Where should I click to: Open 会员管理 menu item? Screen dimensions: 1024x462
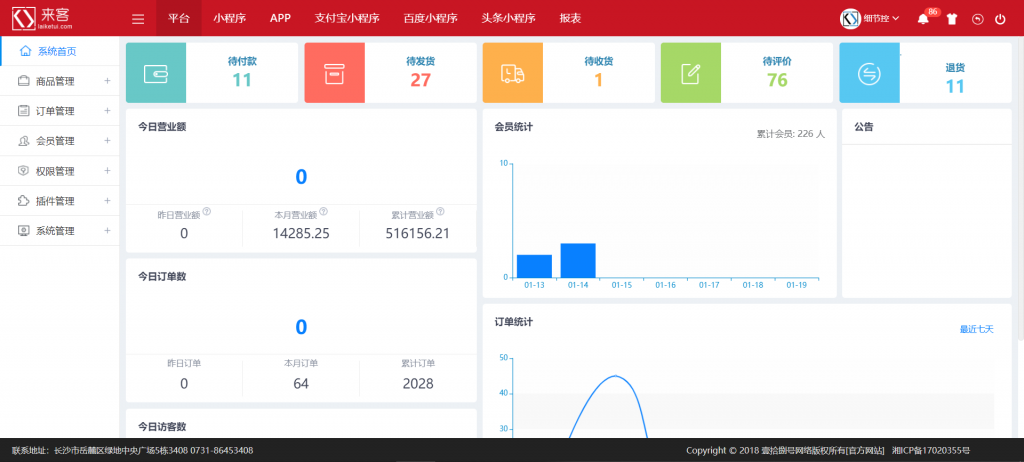click(60, 141)
